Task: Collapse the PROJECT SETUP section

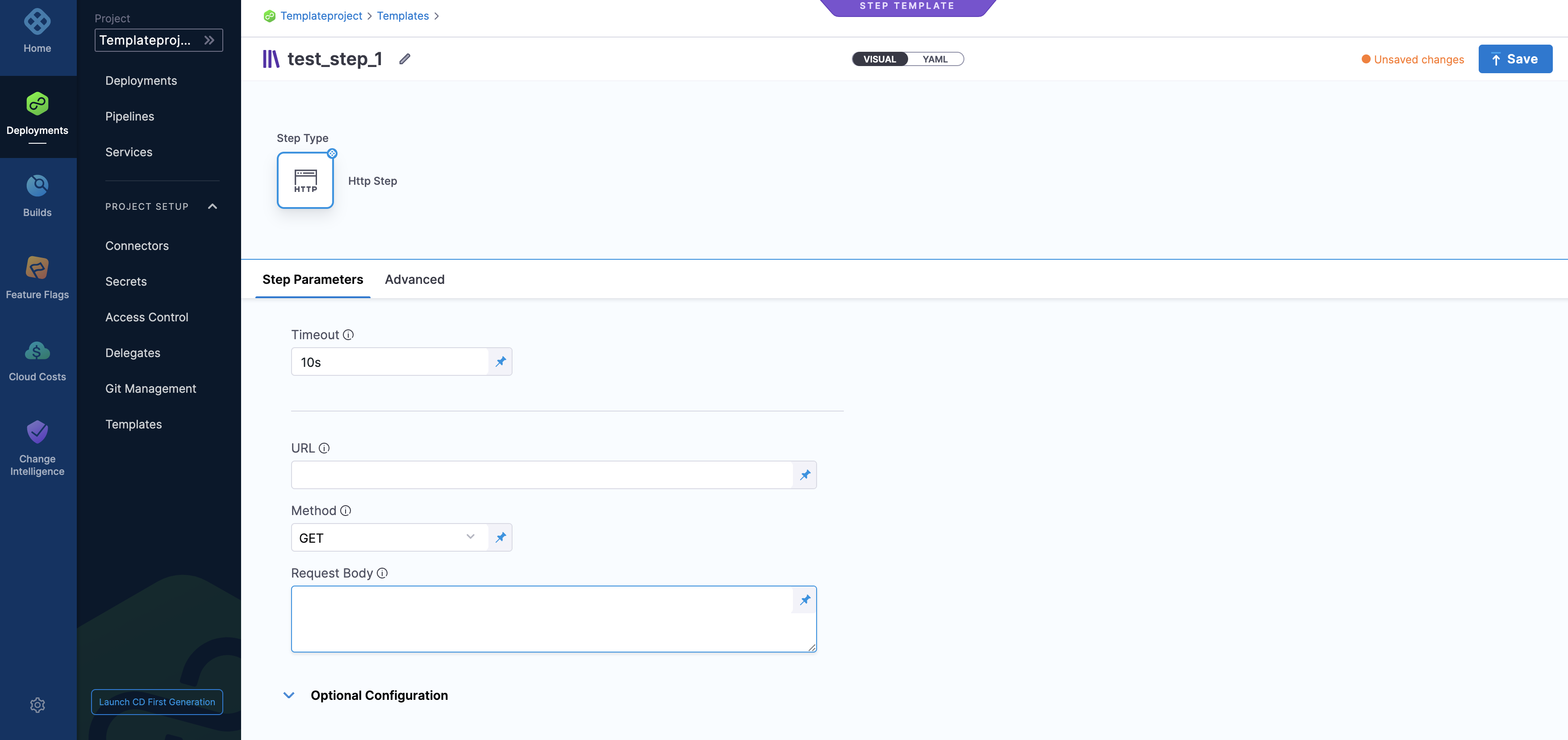Action: tap(213, 206)
